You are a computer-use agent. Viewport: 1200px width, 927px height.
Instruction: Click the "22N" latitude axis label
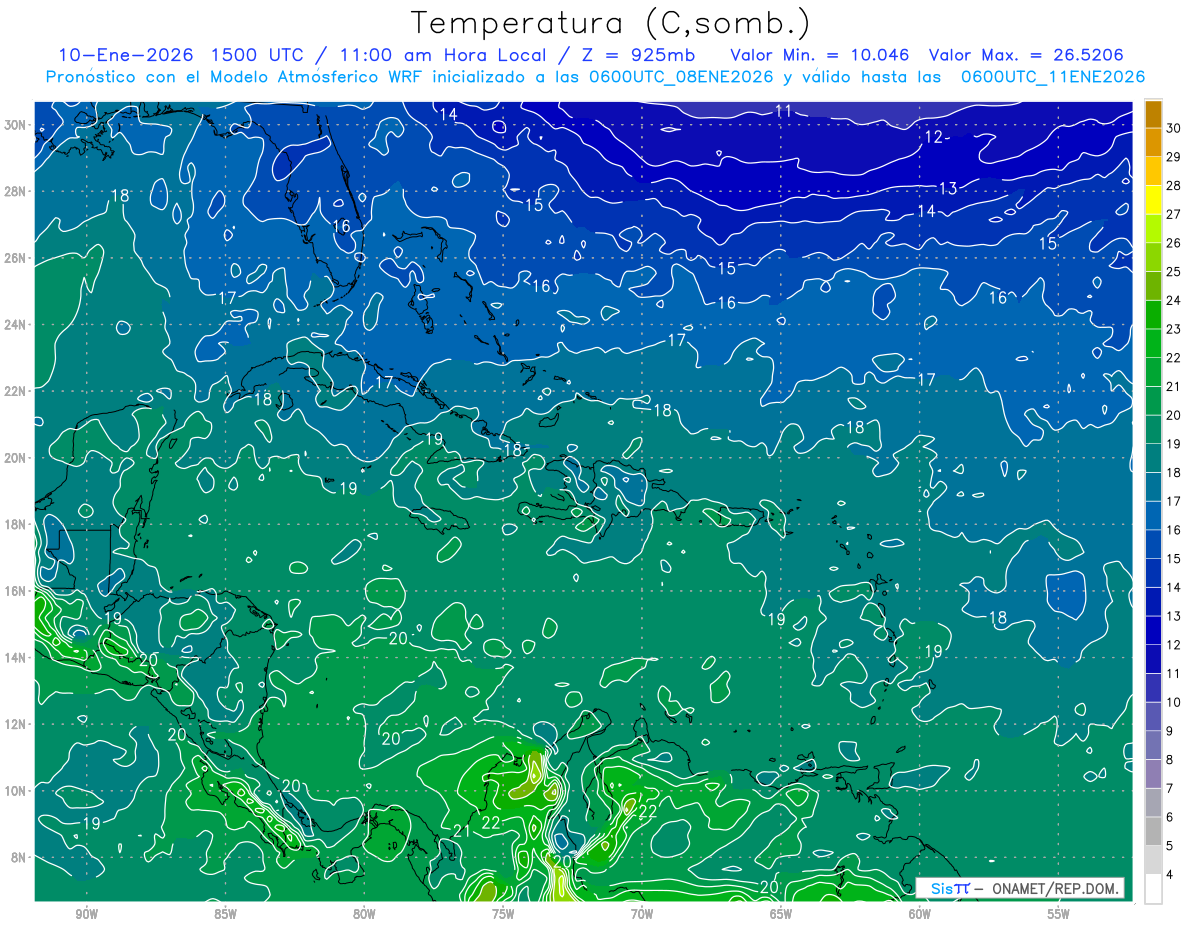[x=16, y=391]
